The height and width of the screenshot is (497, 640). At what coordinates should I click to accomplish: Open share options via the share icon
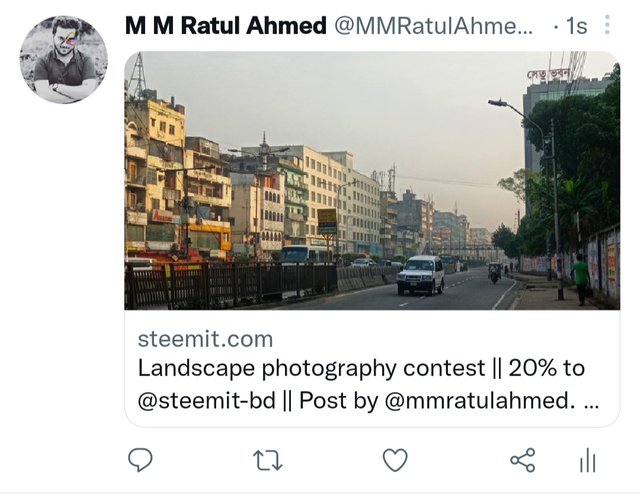click(x=523, y=460)
